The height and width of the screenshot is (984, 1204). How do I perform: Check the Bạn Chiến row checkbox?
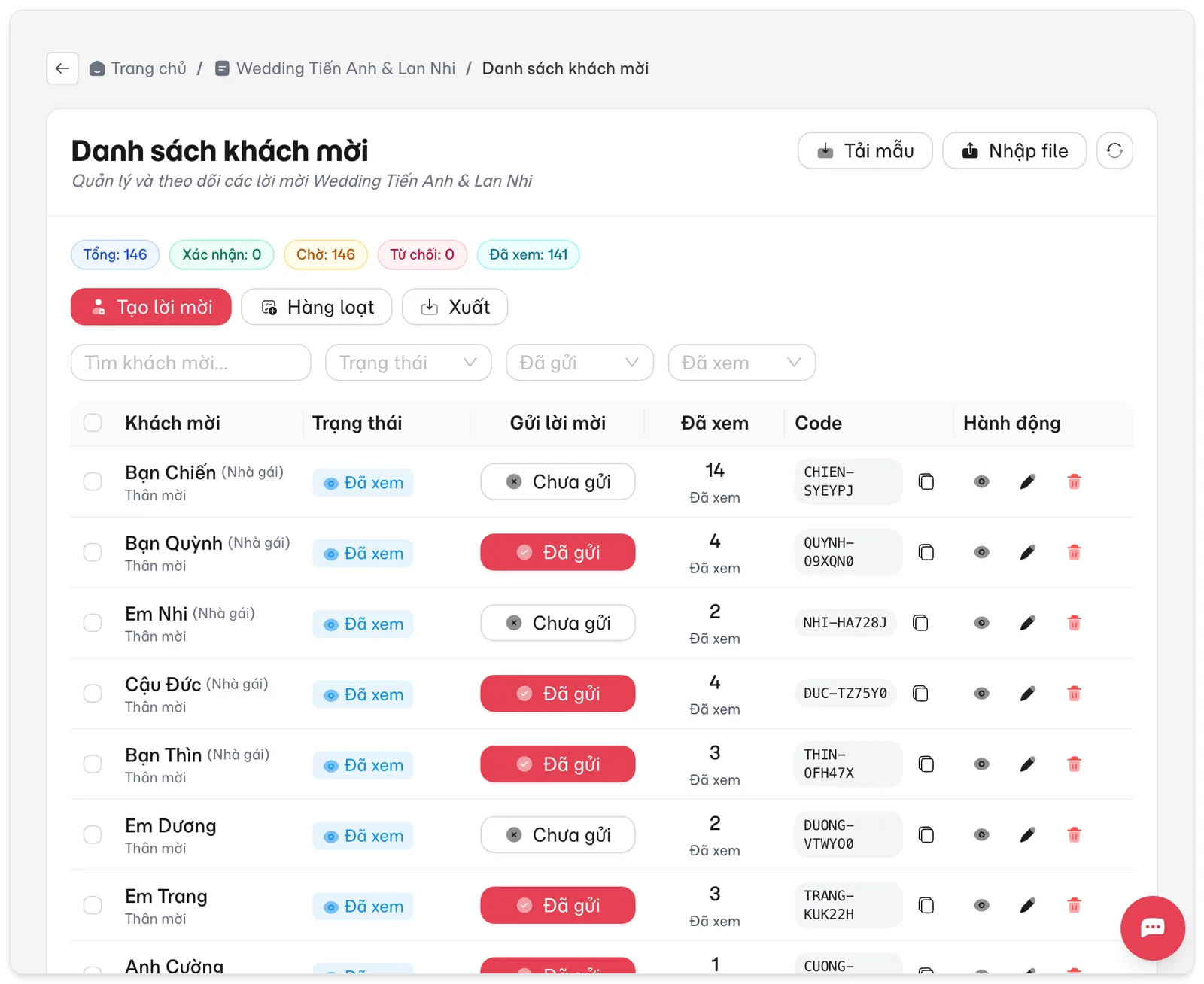point(93,481)
